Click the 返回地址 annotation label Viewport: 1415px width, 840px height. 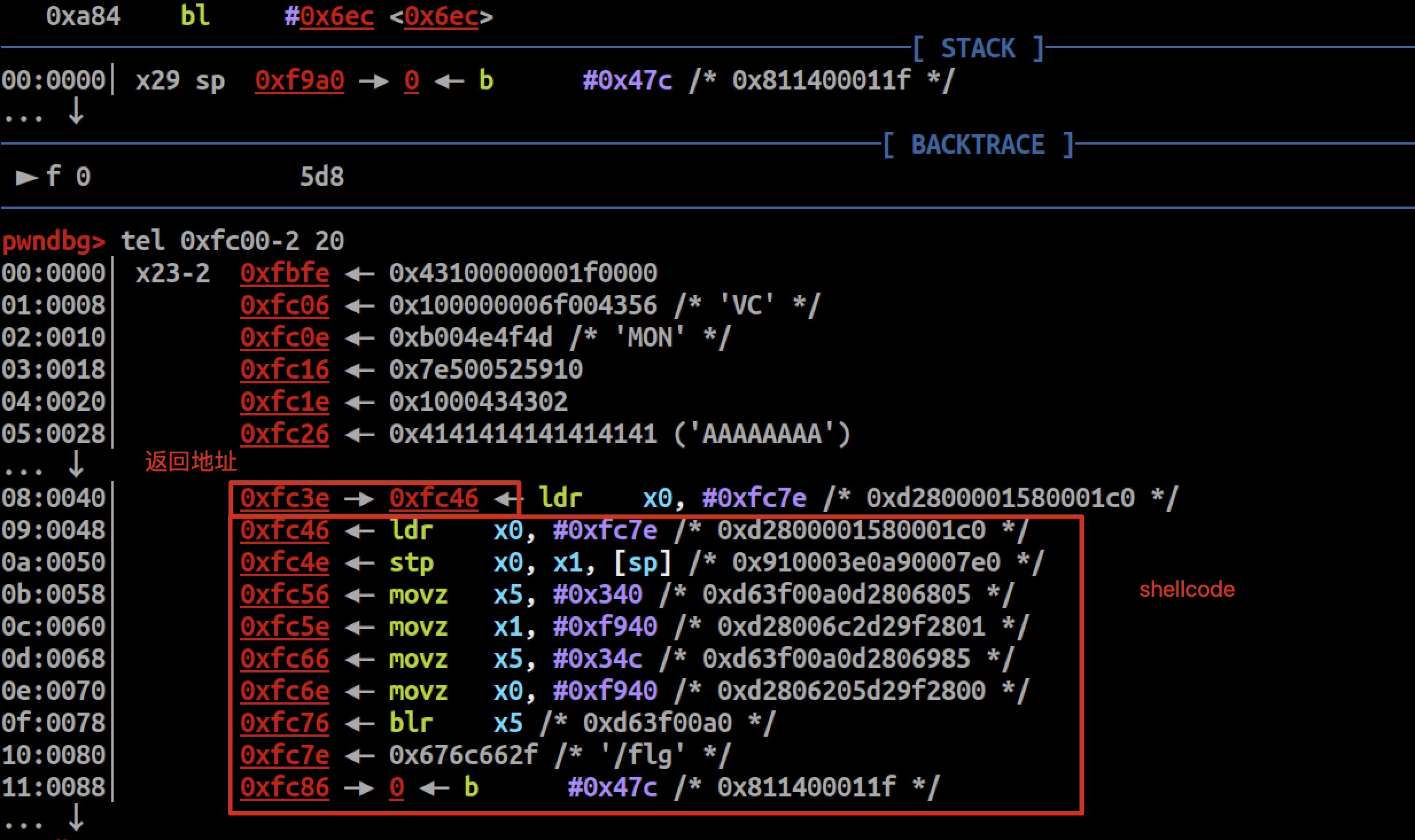tap(191, 461)
